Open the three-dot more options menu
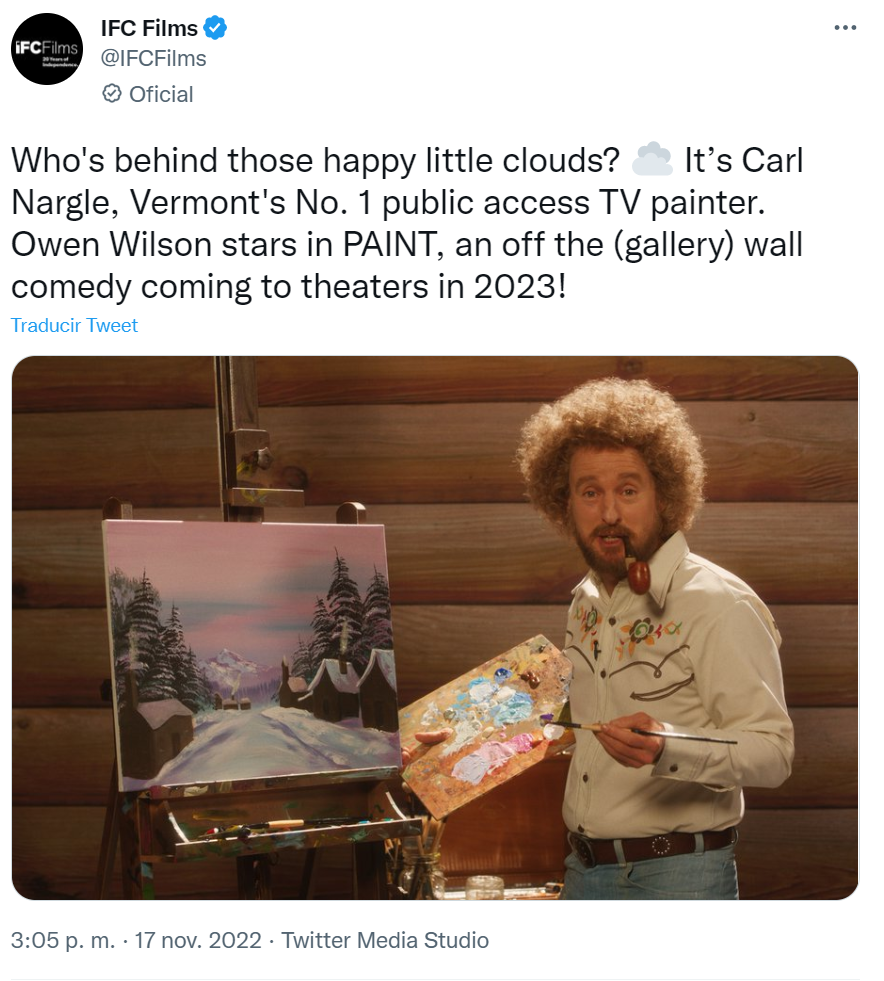This screenshot has height=981, width=884. [845, 28]
